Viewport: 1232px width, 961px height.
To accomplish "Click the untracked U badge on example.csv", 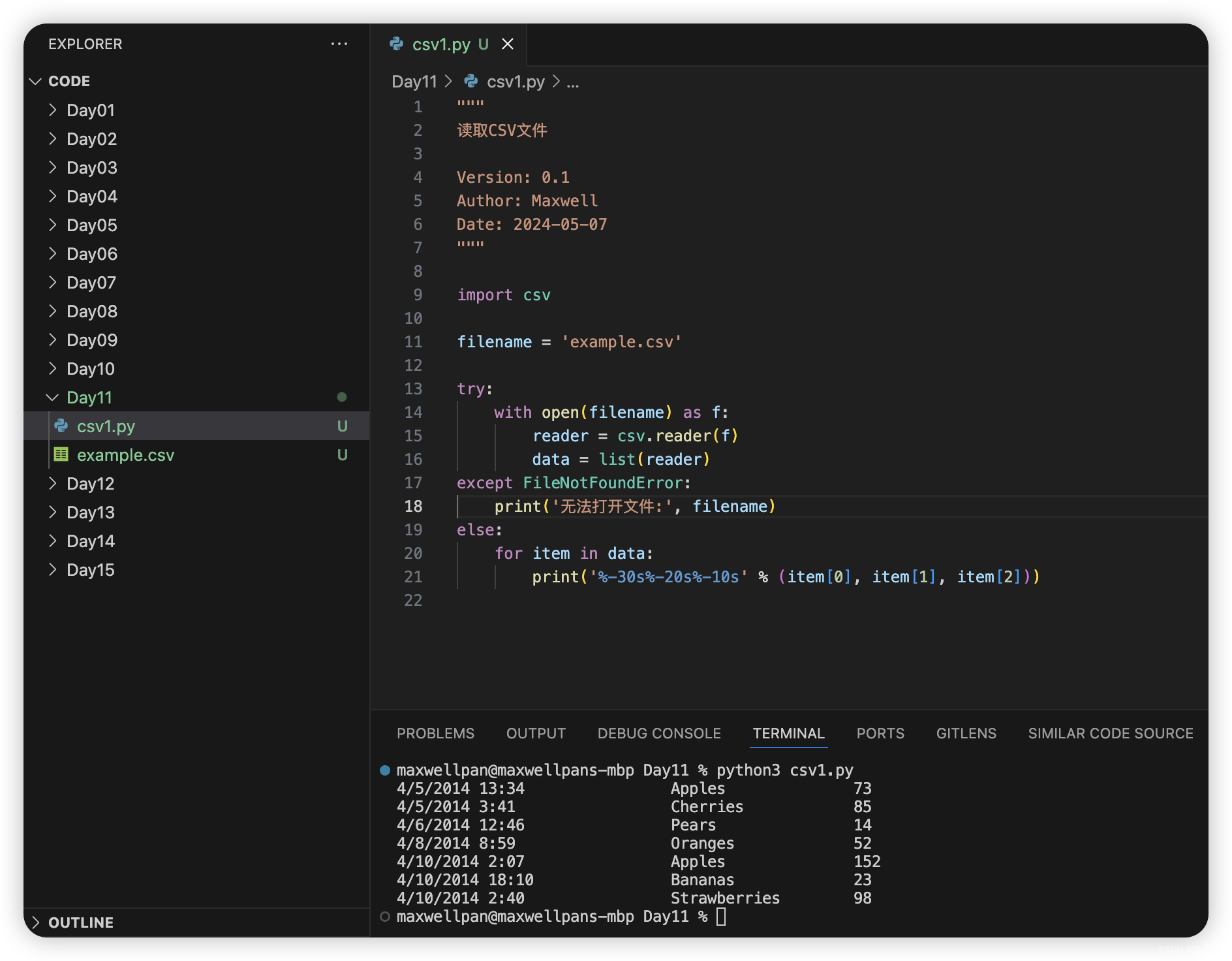I will (342, 454).
